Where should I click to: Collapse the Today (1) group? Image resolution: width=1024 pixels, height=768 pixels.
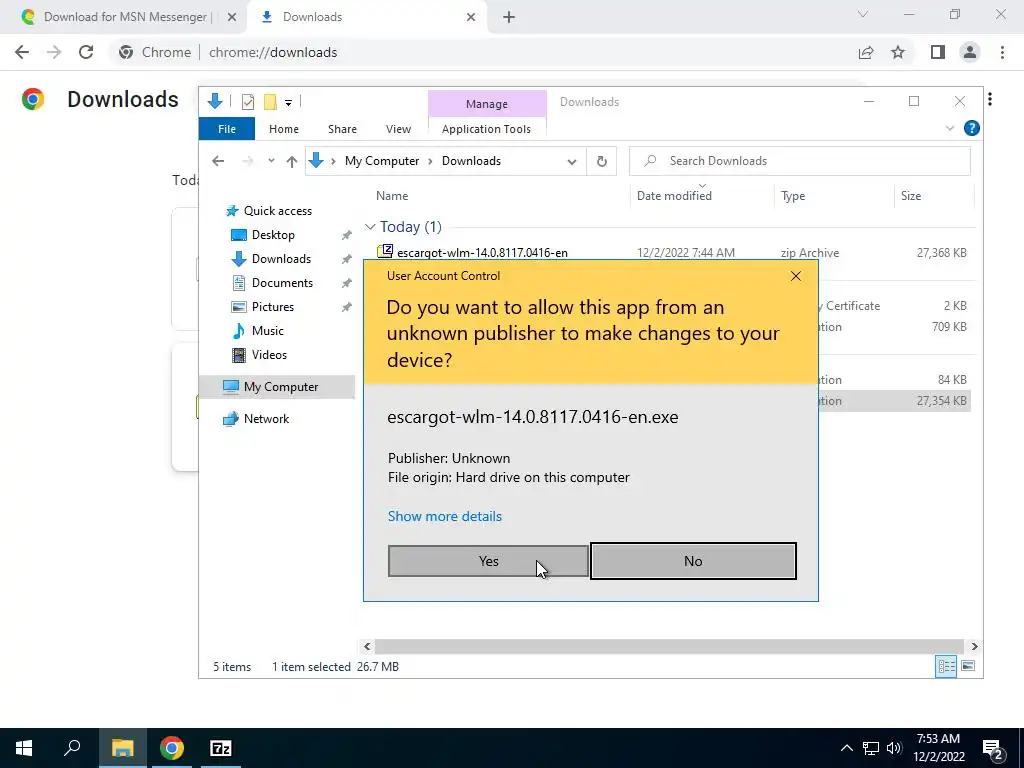(370, 227)
